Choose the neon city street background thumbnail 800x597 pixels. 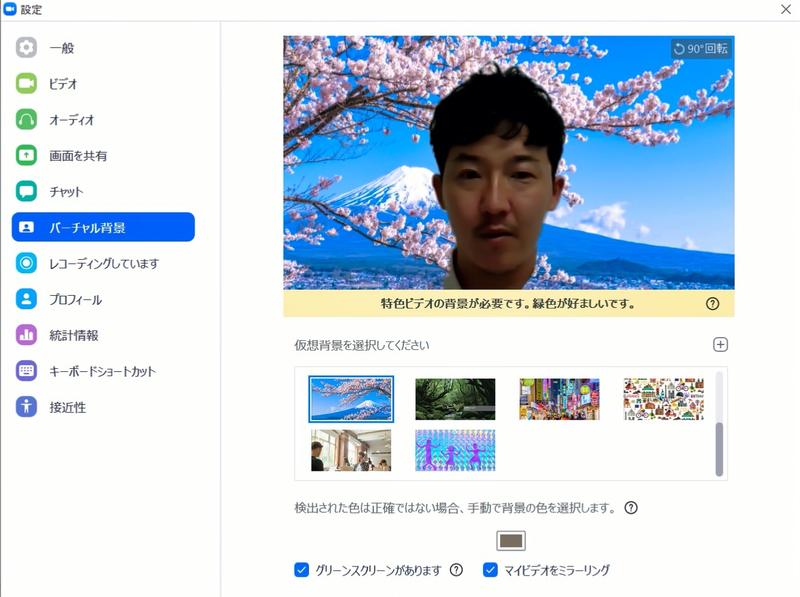(559, 399)
